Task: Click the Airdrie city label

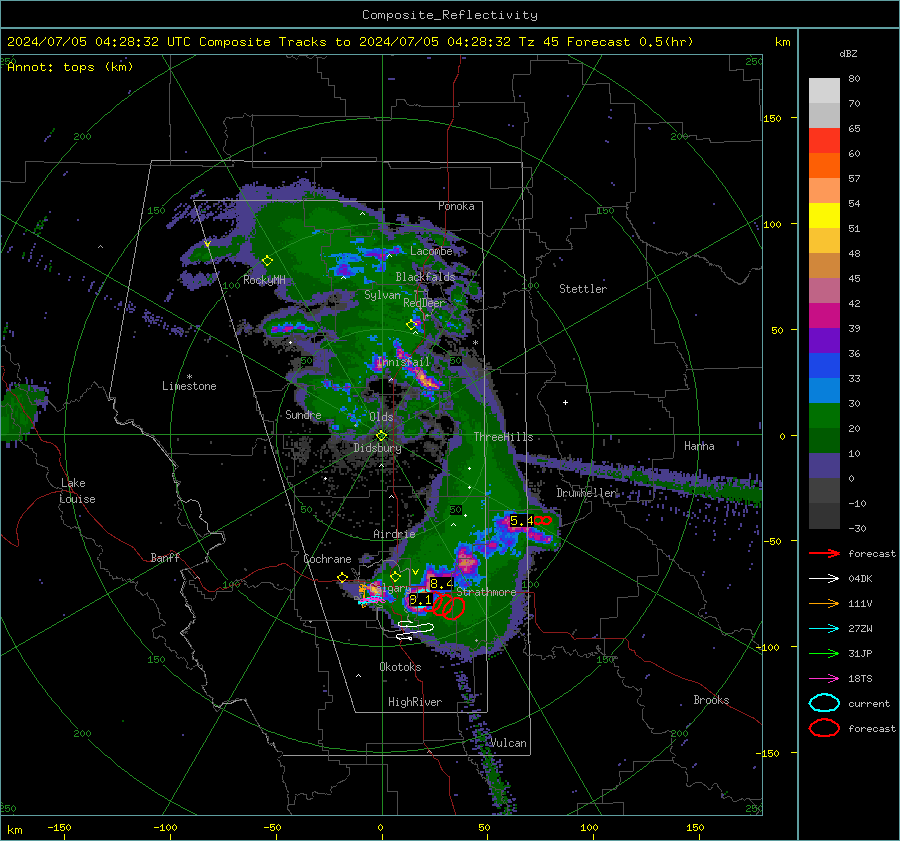Action: 394,534
